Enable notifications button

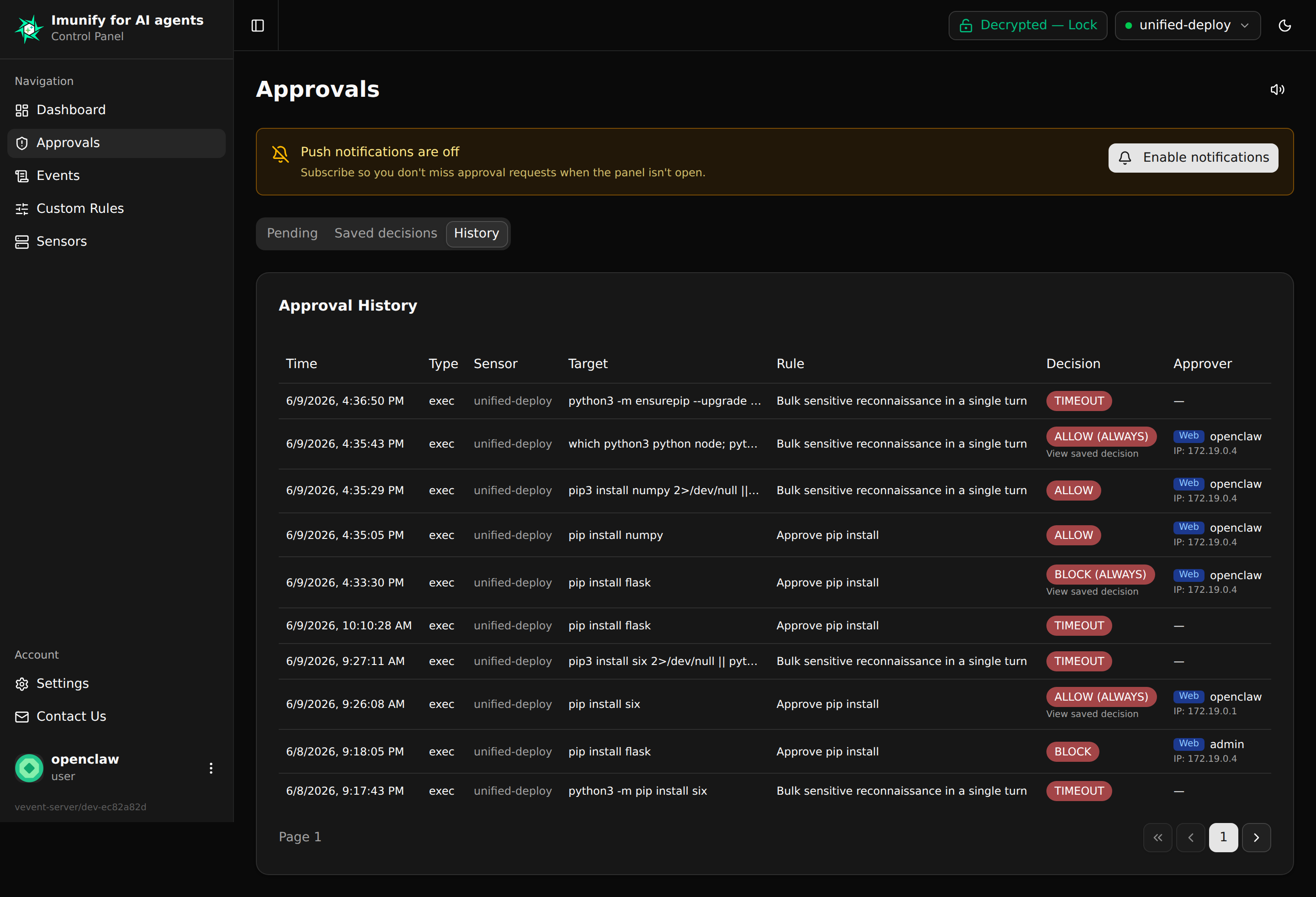click(x=1193, y=157)
